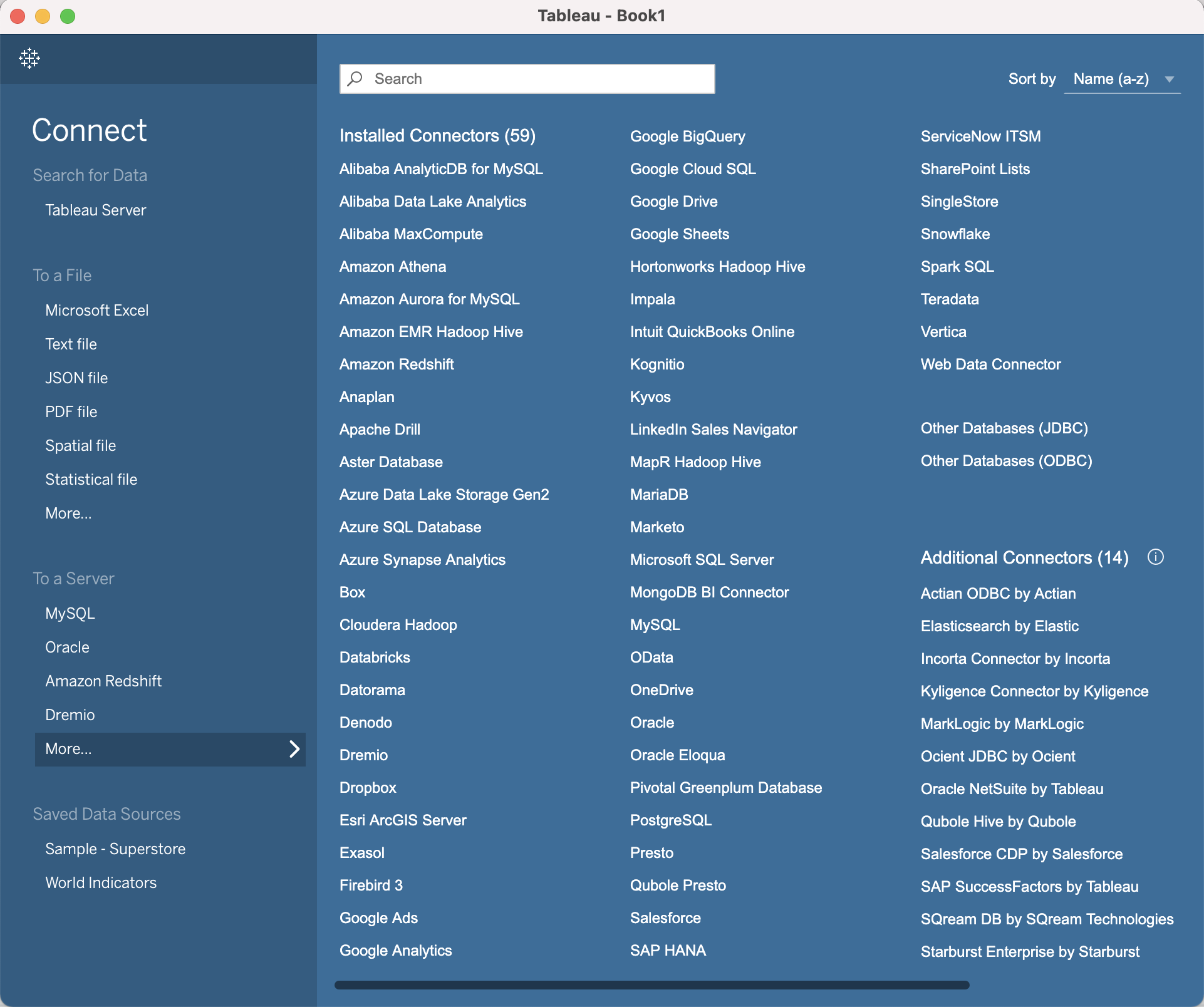1204x1007 pixels.
Task: Select Starburst Enterprise by Starburst
Action: 1030,952
